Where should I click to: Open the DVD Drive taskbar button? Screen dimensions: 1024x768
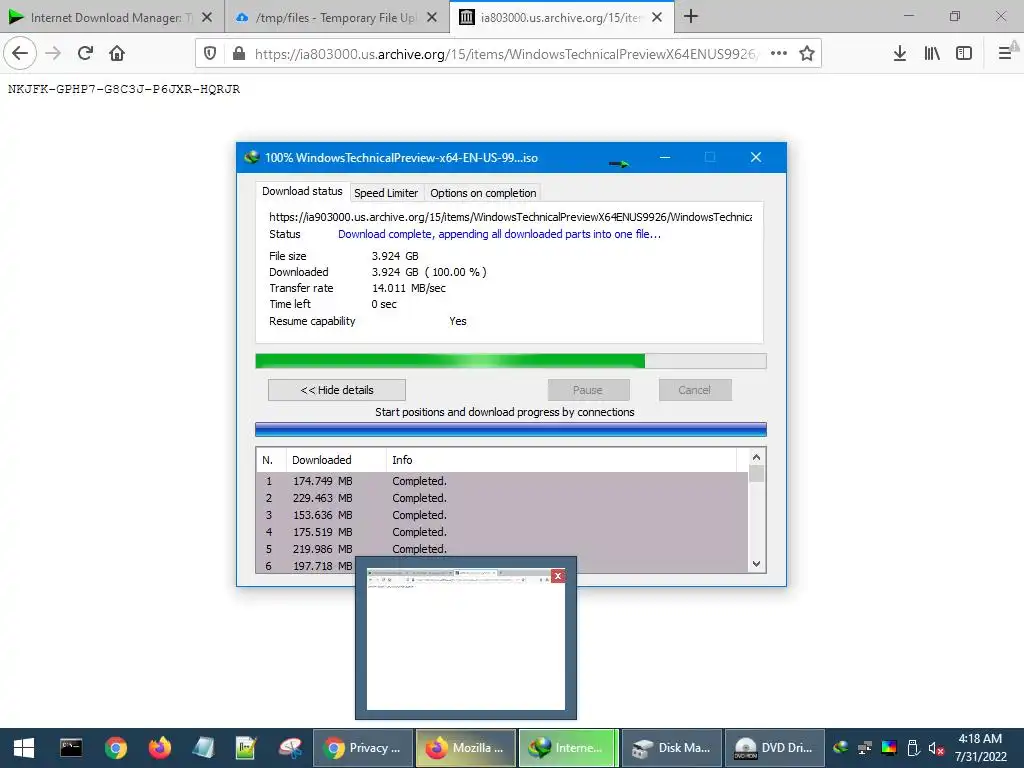[773, 748]
